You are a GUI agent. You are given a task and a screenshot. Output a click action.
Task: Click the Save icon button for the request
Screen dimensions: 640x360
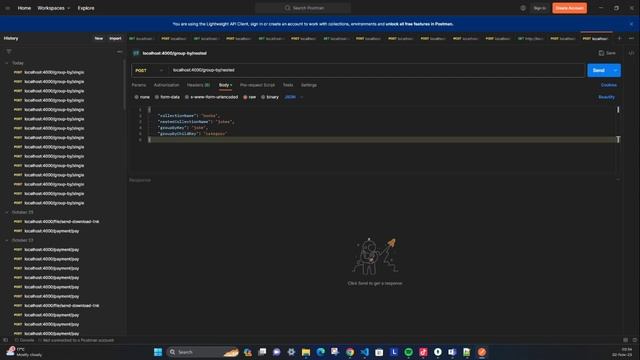pos(607,53)
